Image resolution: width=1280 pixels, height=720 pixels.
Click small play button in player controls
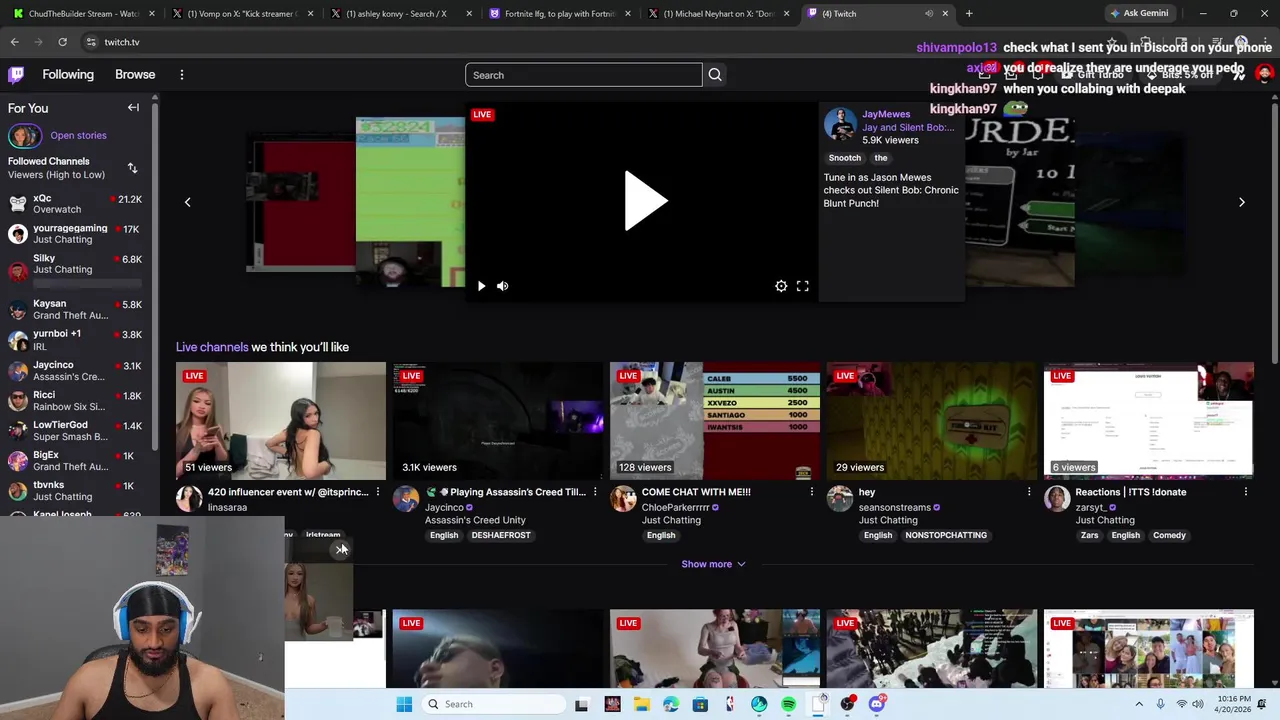481,286
